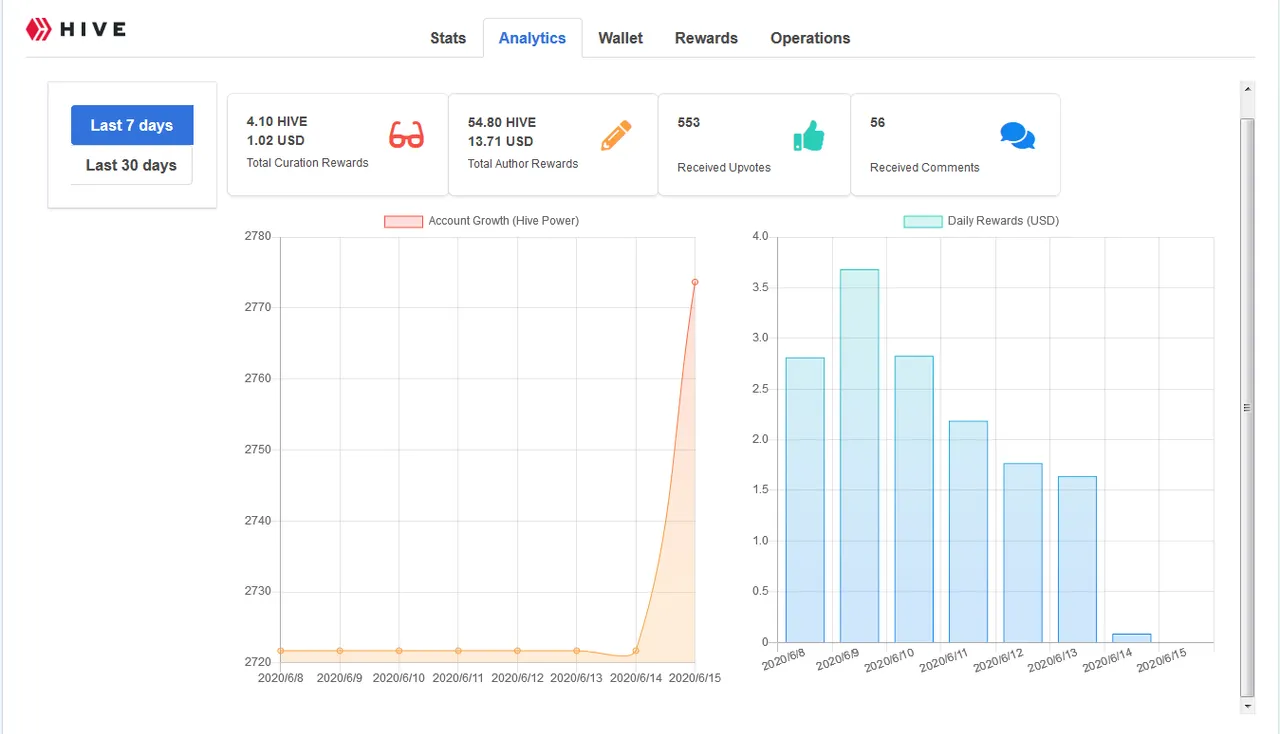Click the 2020/6/12 bar in Daily Rewards chart
This screenshot has height=734, width=1280.
1023,553
